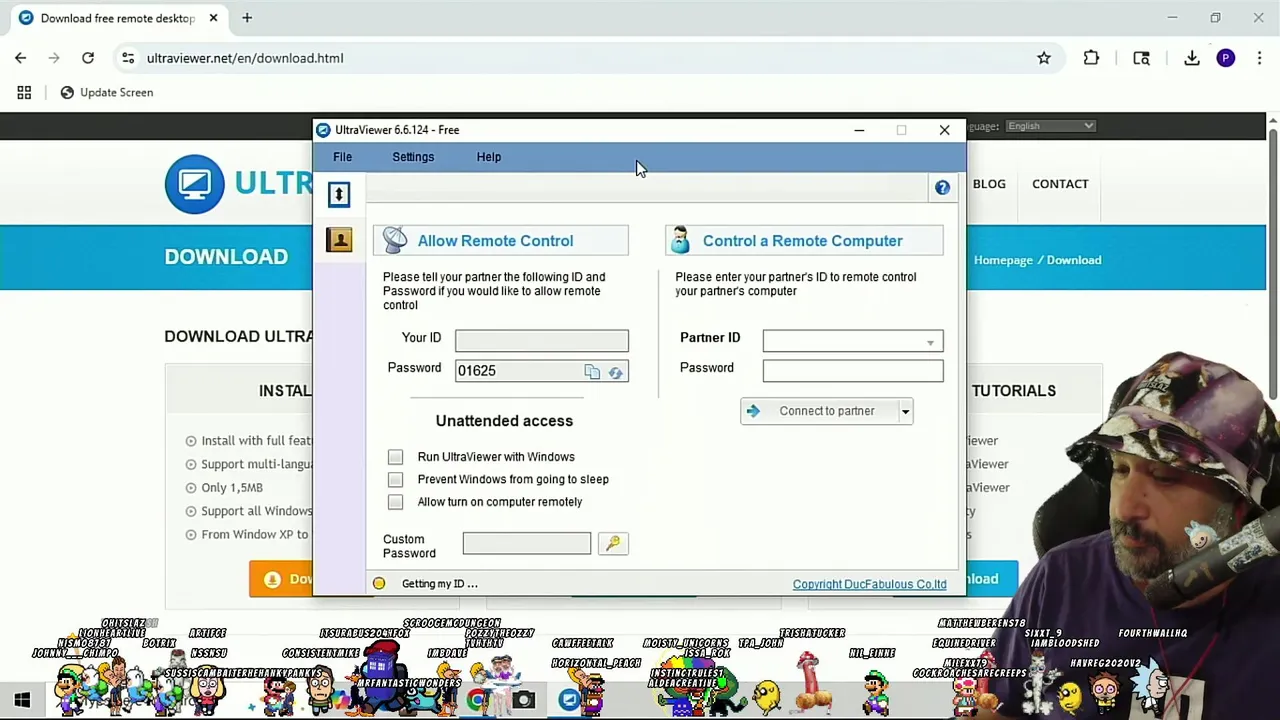This screenshot has height=720, width=1280.
Task: Open the Chrome profile avatar P
Action: (x=1226, y=58)
